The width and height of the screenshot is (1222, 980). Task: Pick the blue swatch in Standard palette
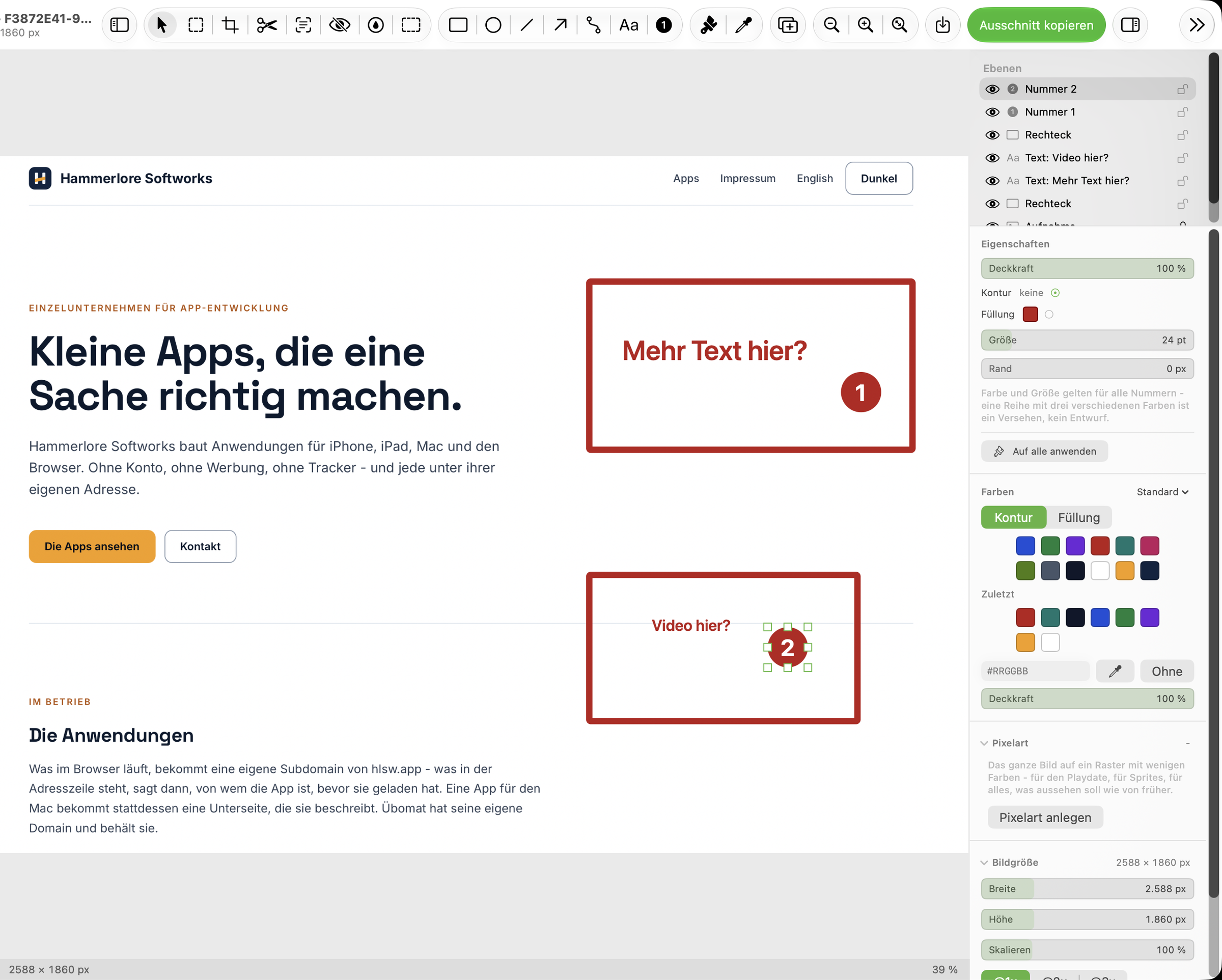[x=1025, y=546]
